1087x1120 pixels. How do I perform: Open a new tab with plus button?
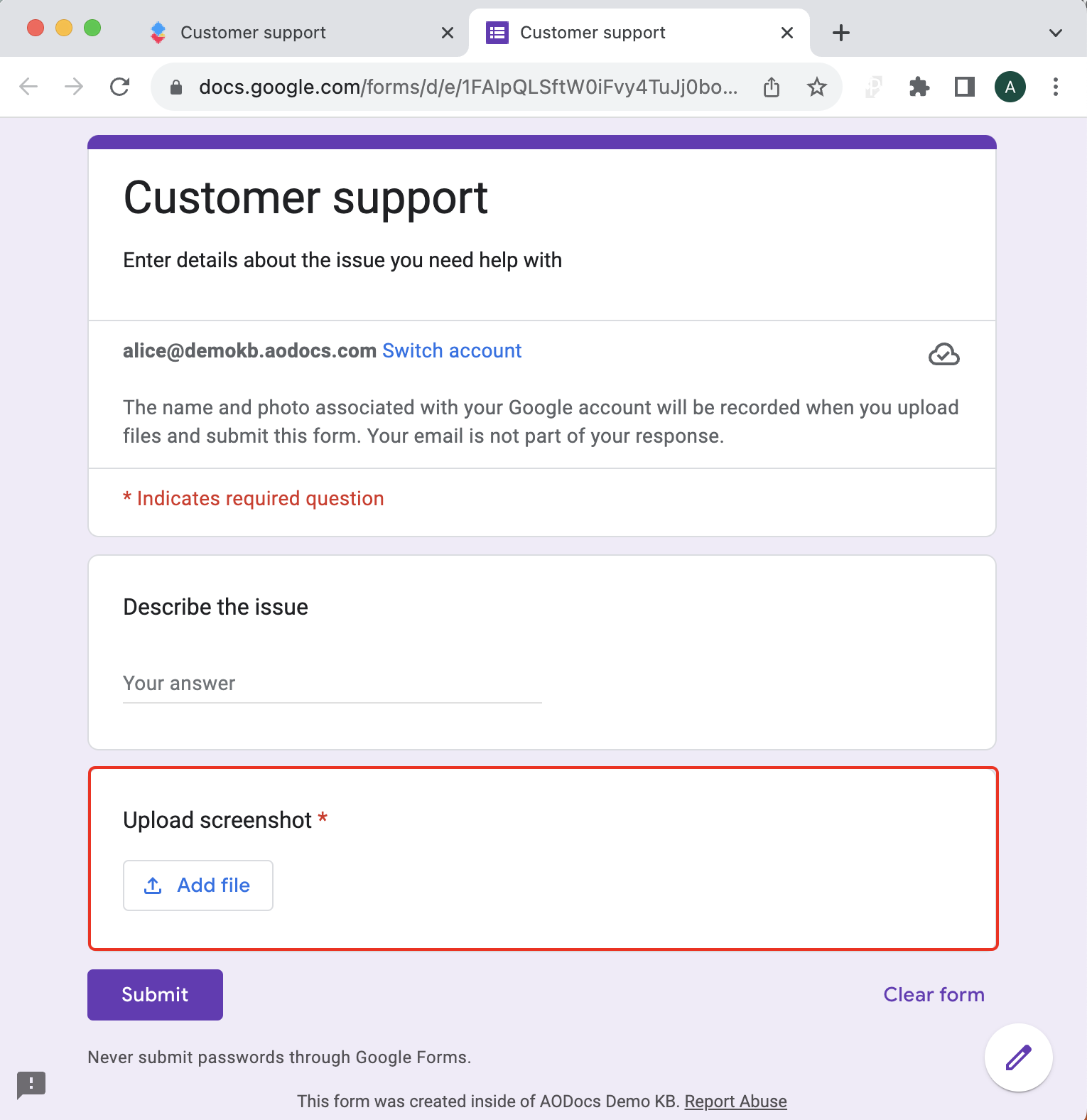[x=841, y=33]
